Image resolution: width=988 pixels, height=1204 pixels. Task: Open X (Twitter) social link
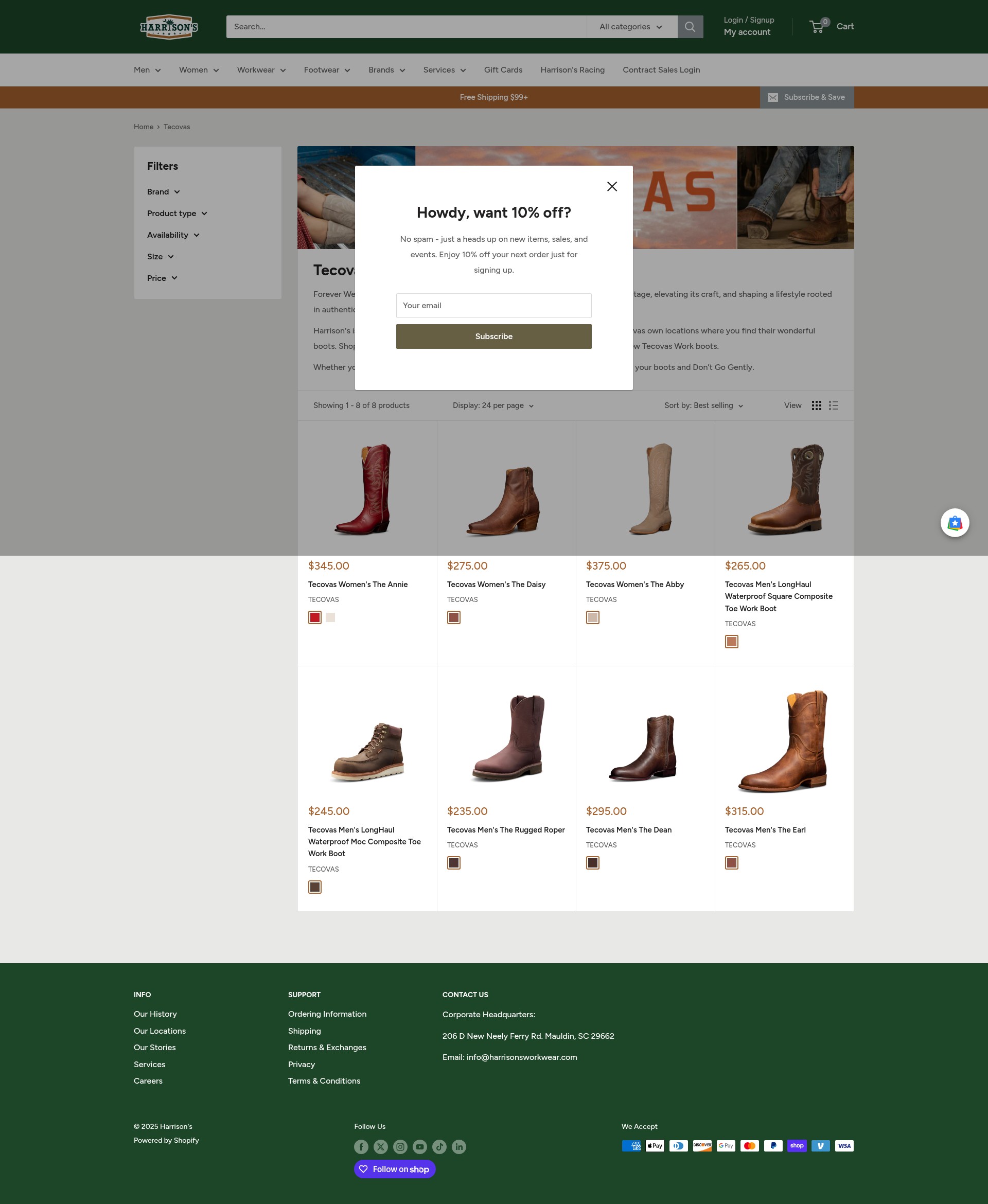[381, 1146]
